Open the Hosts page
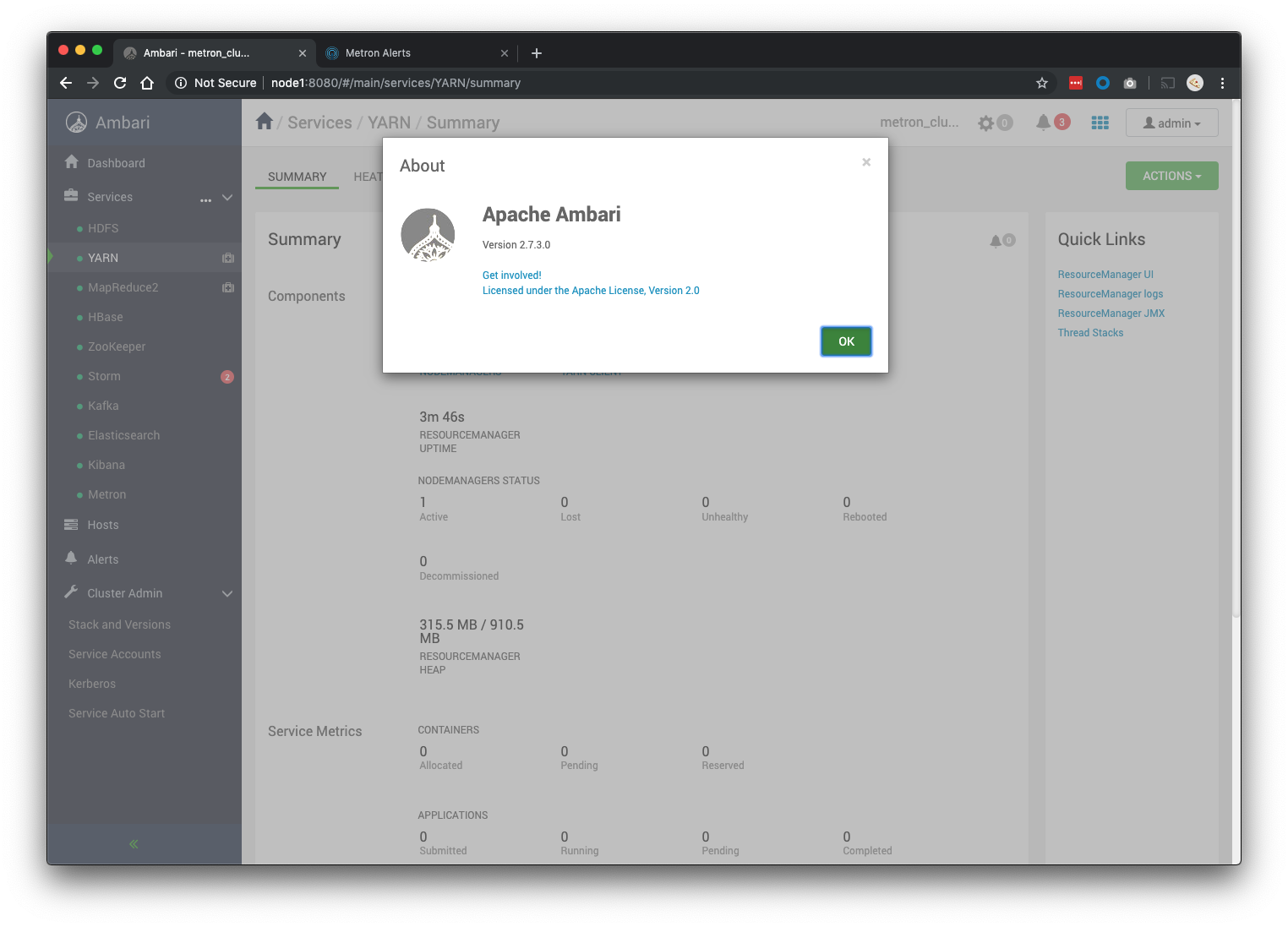 point(103,525)
